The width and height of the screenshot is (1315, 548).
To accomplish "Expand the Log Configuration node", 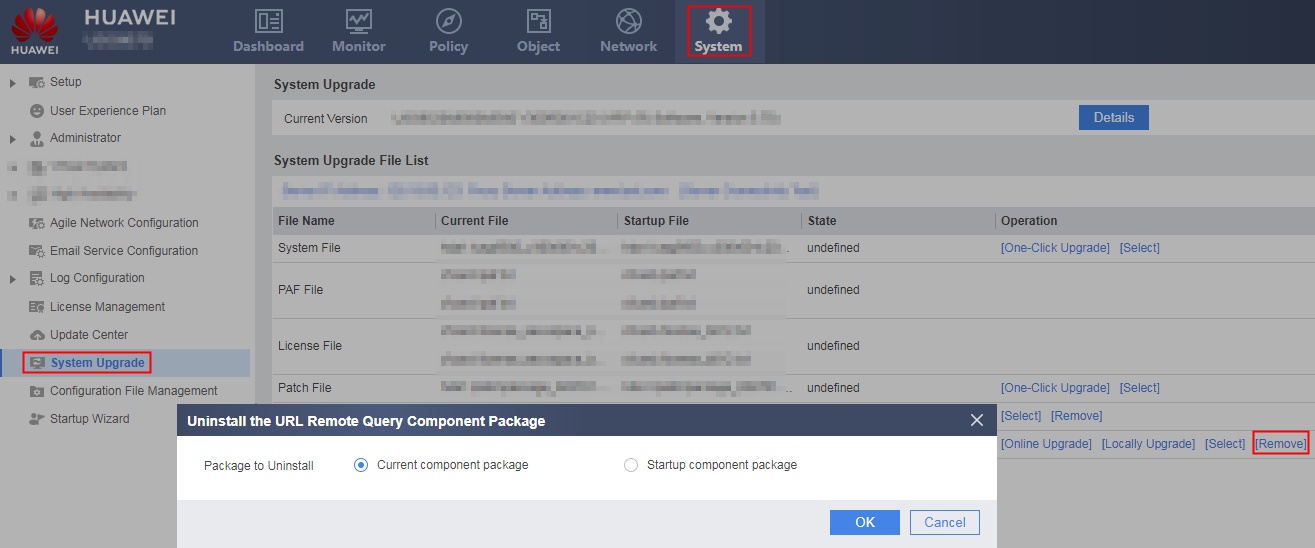I will click(12, 278).
